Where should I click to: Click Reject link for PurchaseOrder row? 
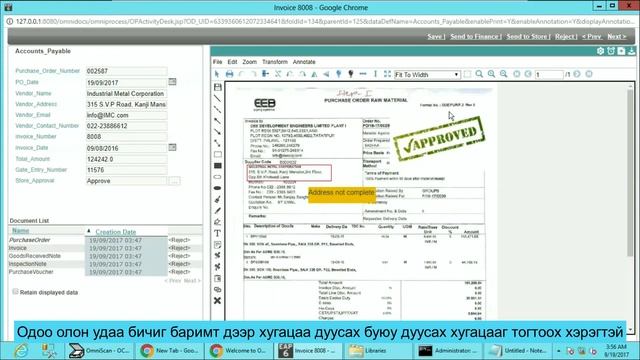179,240
